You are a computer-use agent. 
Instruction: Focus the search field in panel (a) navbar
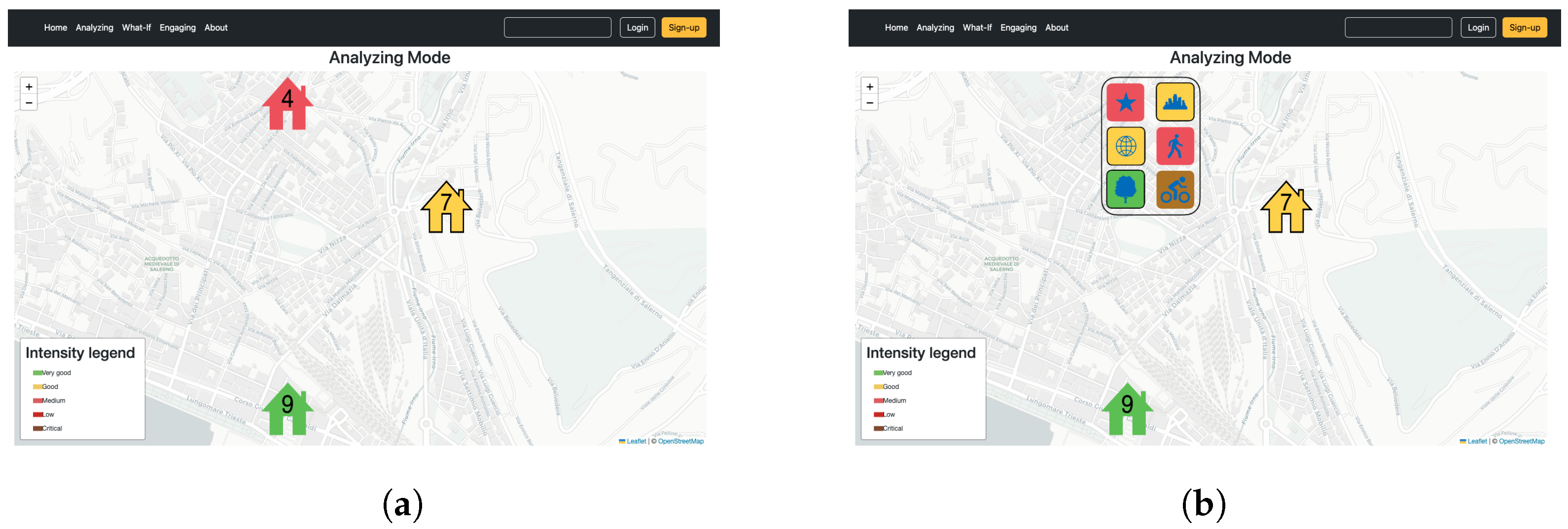(x=557, y=28)
